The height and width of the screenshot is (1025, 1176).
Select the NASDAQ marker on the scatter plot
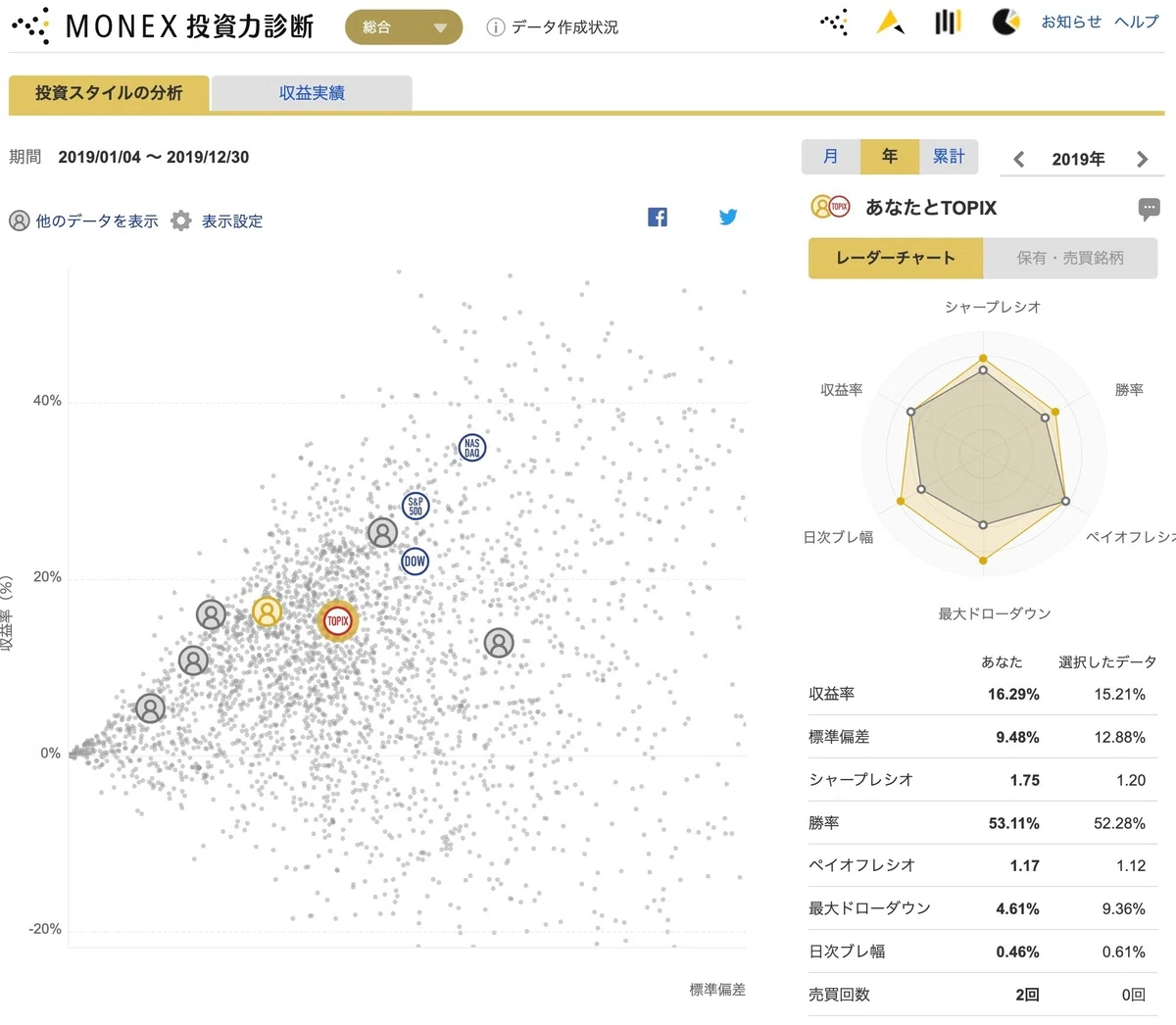472,448
